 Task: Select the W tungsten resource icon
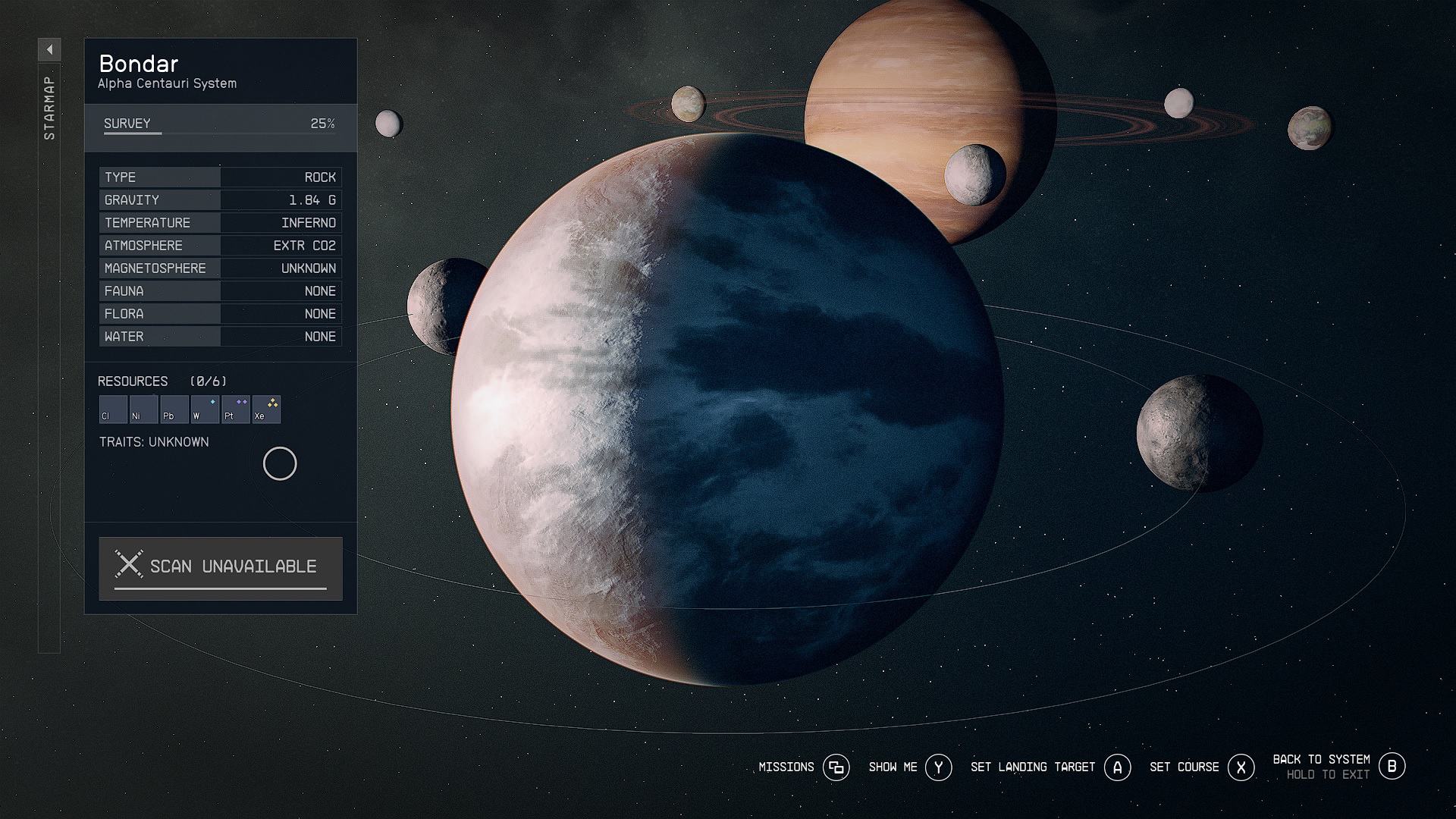205,409
